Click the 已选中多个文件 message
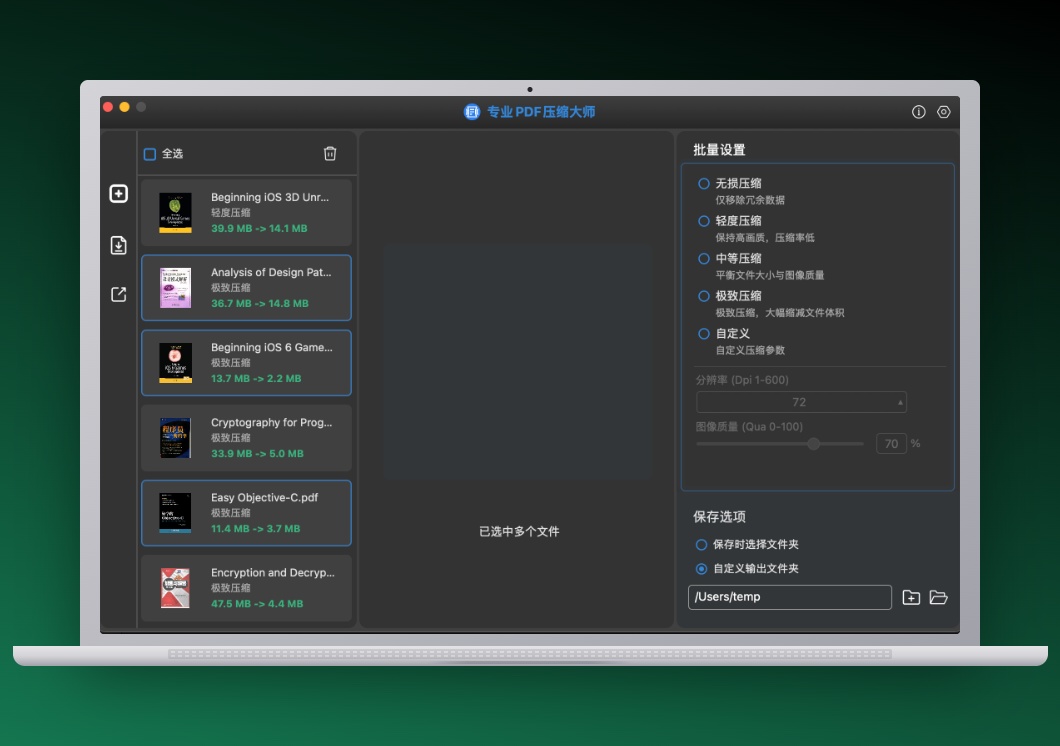 [519, 532]
